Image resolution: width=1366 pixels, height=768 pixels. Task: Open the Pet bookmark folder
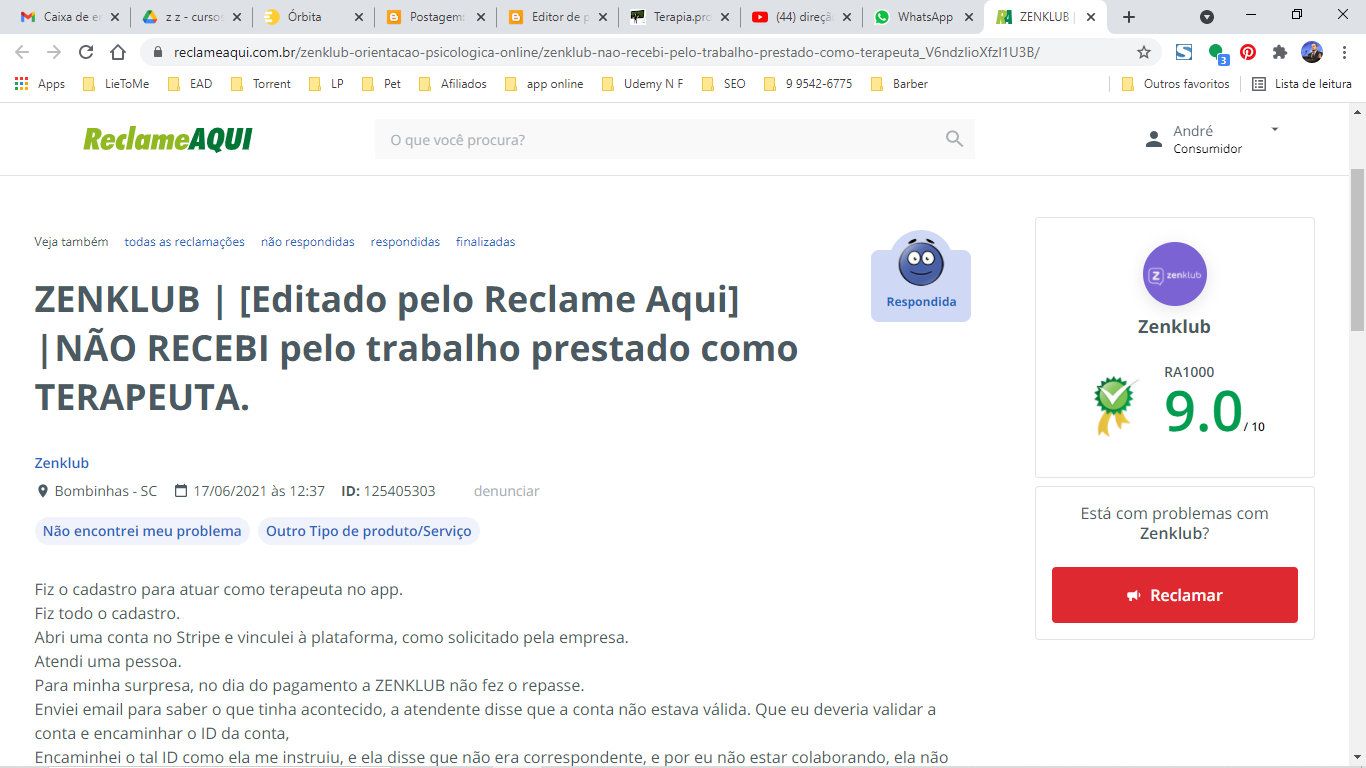(381, 84)
